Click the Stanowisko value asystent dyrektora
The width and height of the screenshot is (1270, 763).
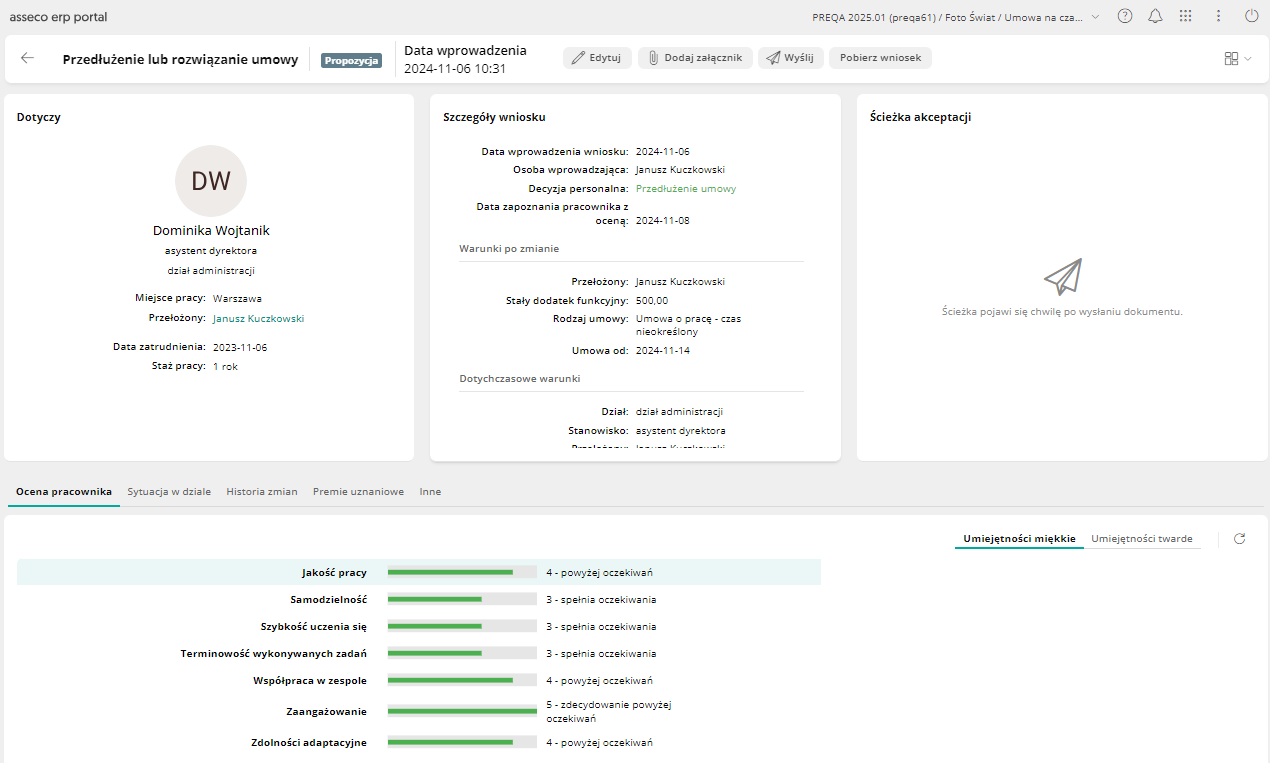pos(681,430)
